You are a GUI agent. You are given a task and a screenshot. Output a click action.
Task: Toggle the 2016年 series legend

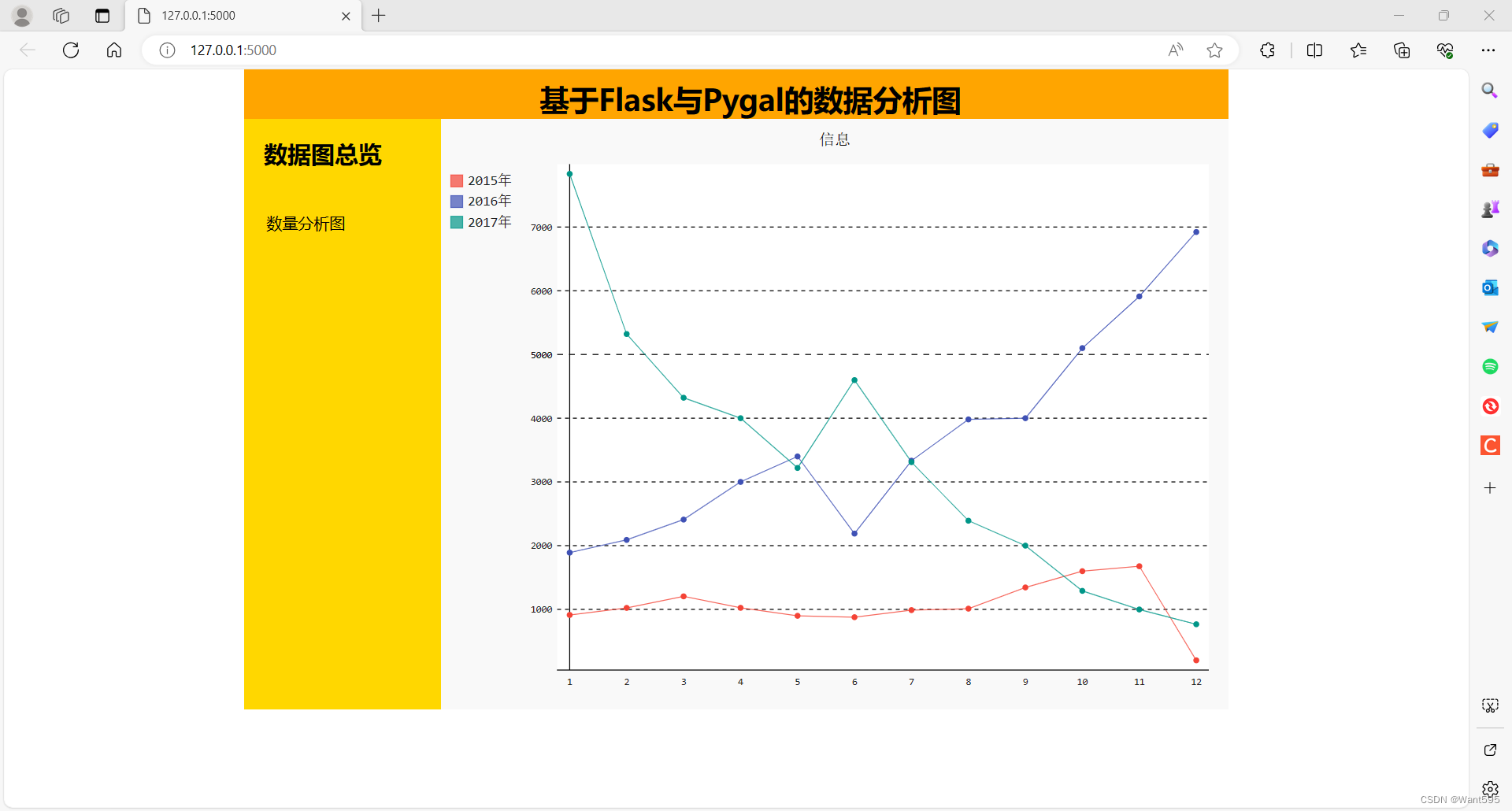(x=481, y=201)
